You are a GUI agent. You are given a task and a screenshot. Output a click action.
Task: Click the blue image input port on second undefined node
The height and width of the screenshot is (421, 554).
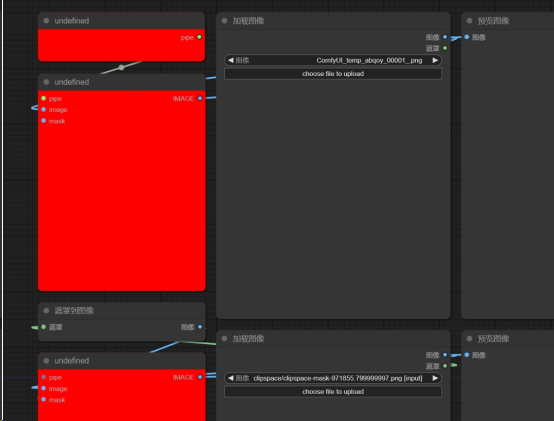point(43,109)
